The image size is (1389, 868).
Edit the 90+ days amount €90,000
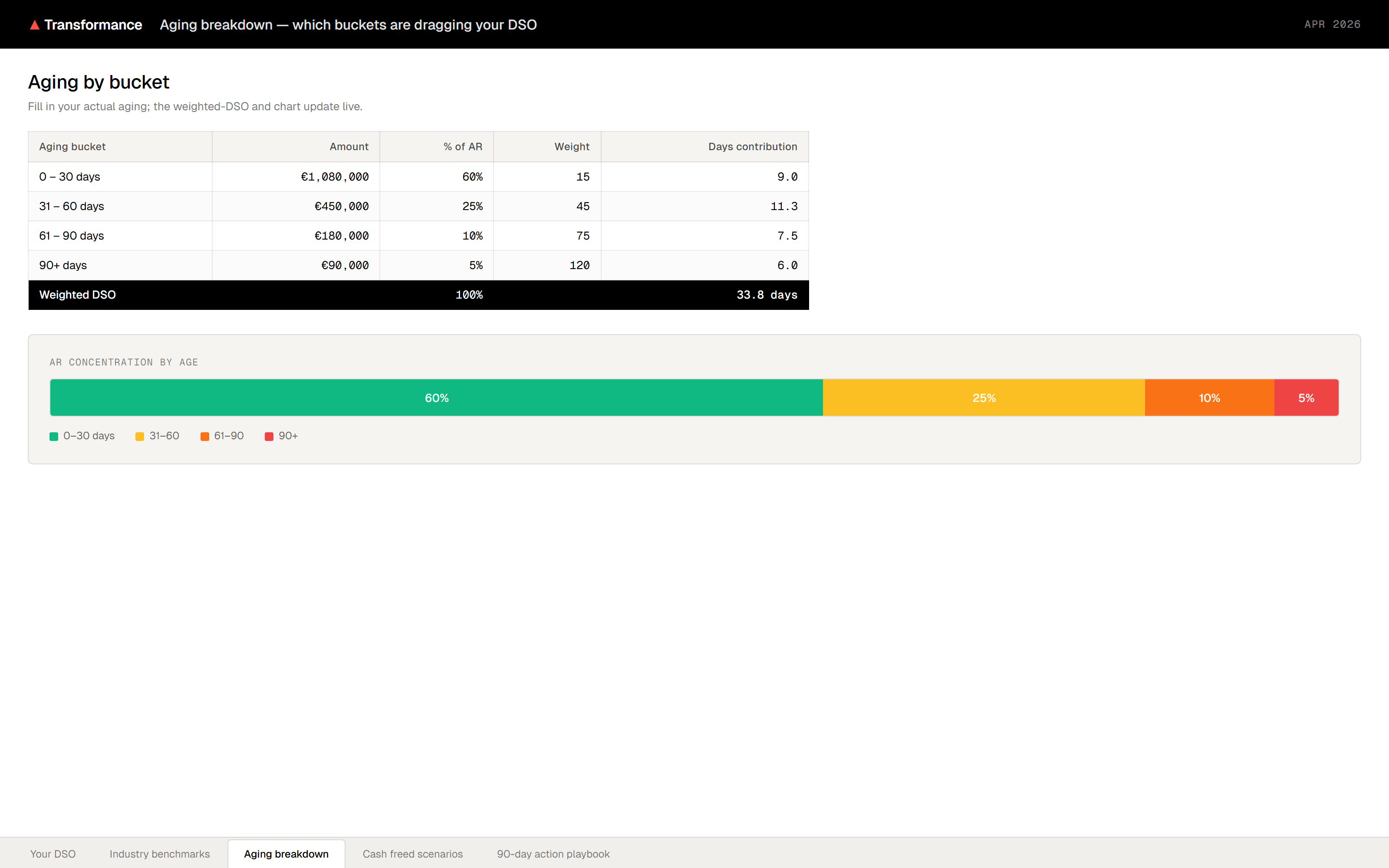coord(344,265)
